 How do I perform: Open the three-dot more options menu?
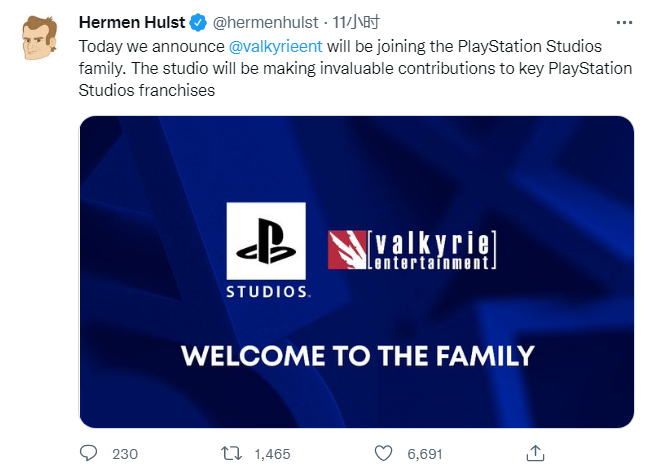click(x=624, y=22)
